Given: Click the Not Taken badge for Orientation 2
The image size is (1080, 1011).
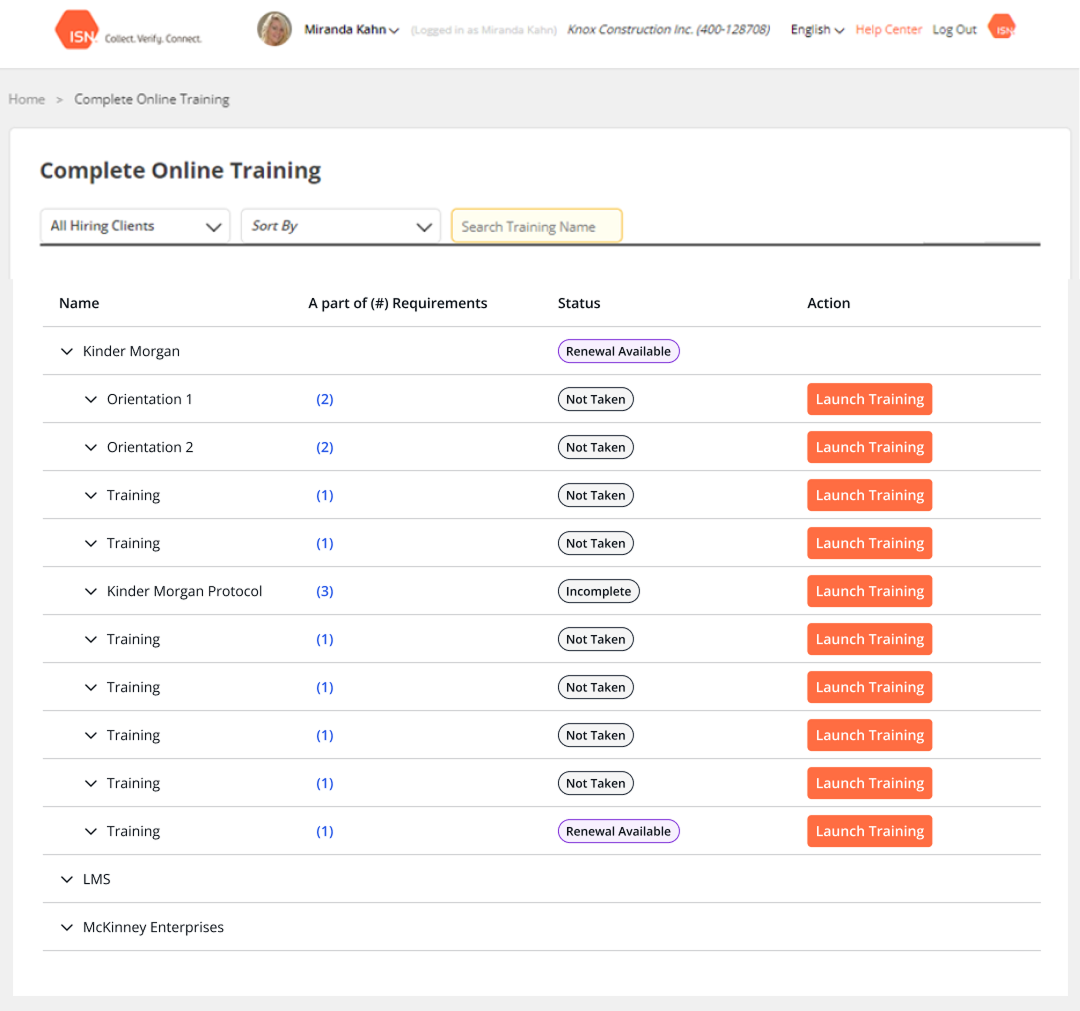Looking at the screenshot, I should [x=596, y=448].
